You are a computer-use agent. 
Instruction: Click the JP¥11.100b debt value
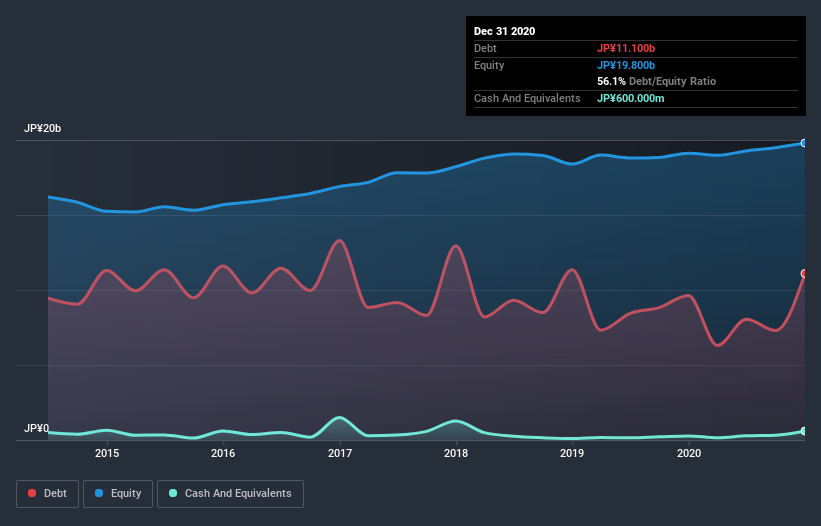click(626, 49)
